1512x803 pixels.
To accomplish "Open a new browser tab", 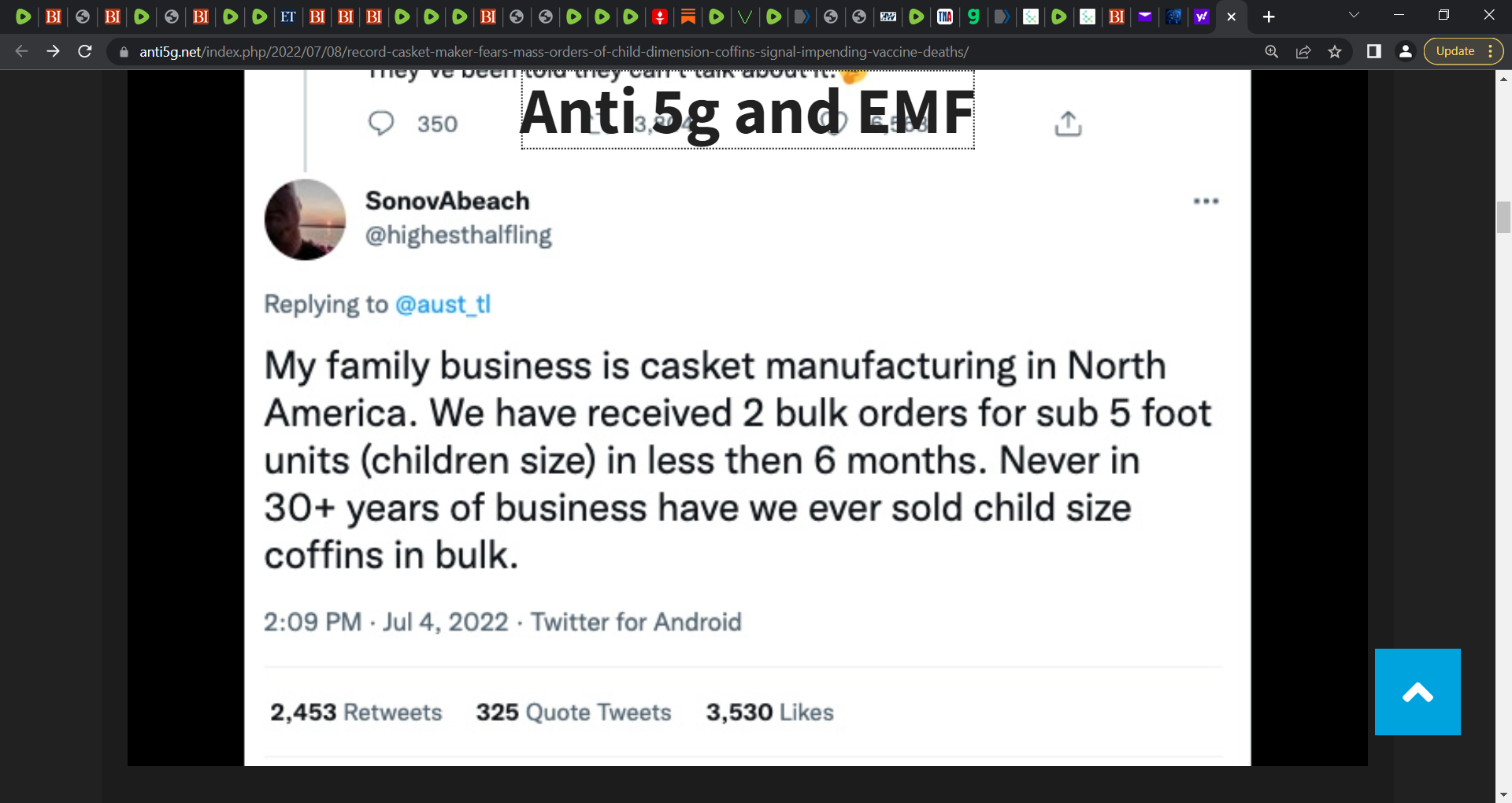I will pyautogui.click(x=1269, y=17).
